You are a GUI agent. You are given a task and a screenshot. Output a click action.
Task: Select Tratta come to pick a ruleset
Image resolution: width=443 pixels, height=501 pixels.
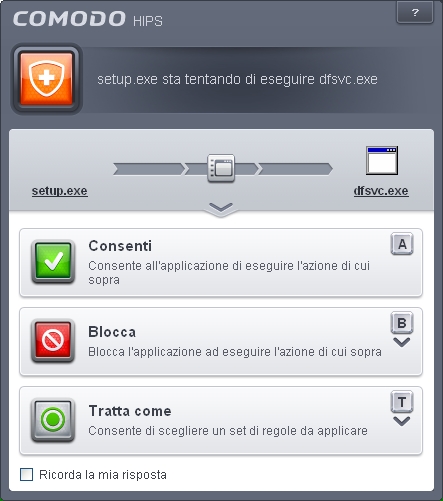pos(221,420)
